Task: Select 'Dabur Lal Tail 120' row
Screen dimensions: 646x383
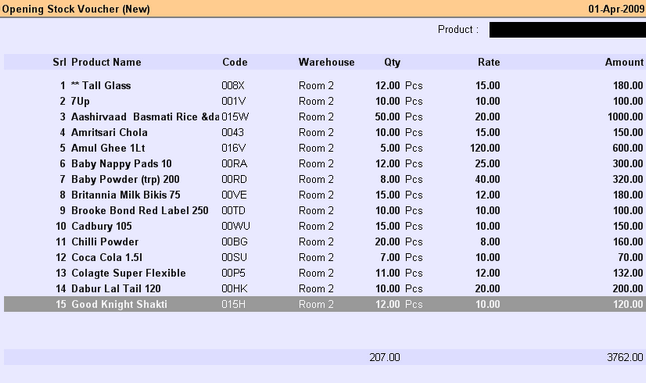Action: (325, 289)
